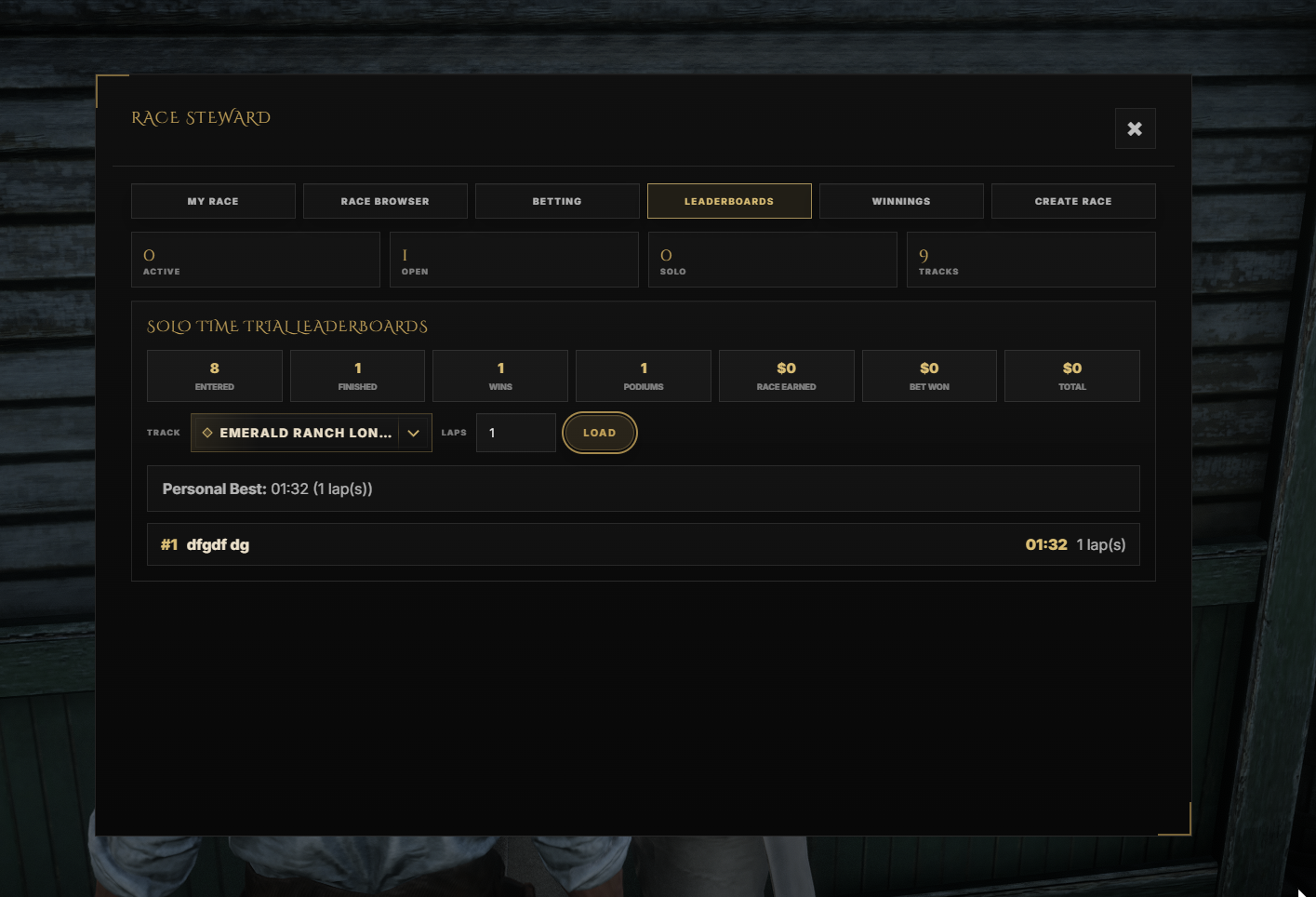Click the Open races stat card
The width and height of the screenshot is (1316, 897).
(x=514, y=260)
